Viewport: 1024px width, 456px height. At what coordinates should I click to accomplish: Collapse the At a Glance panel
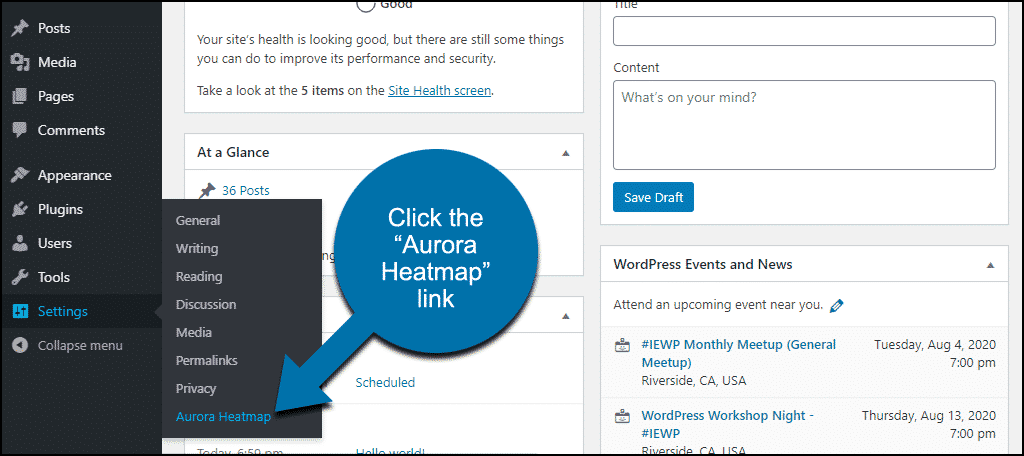tap(566, 153)
